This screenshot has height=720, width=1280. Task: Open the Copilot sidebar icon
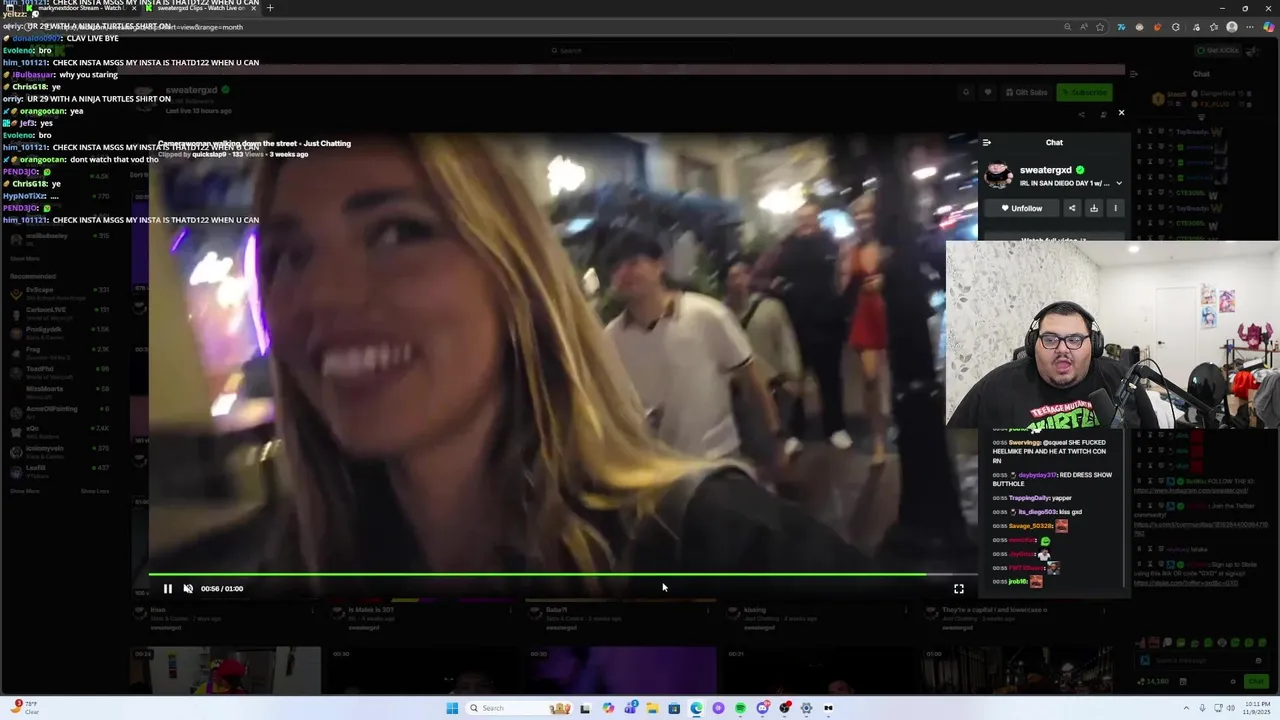1269,27
